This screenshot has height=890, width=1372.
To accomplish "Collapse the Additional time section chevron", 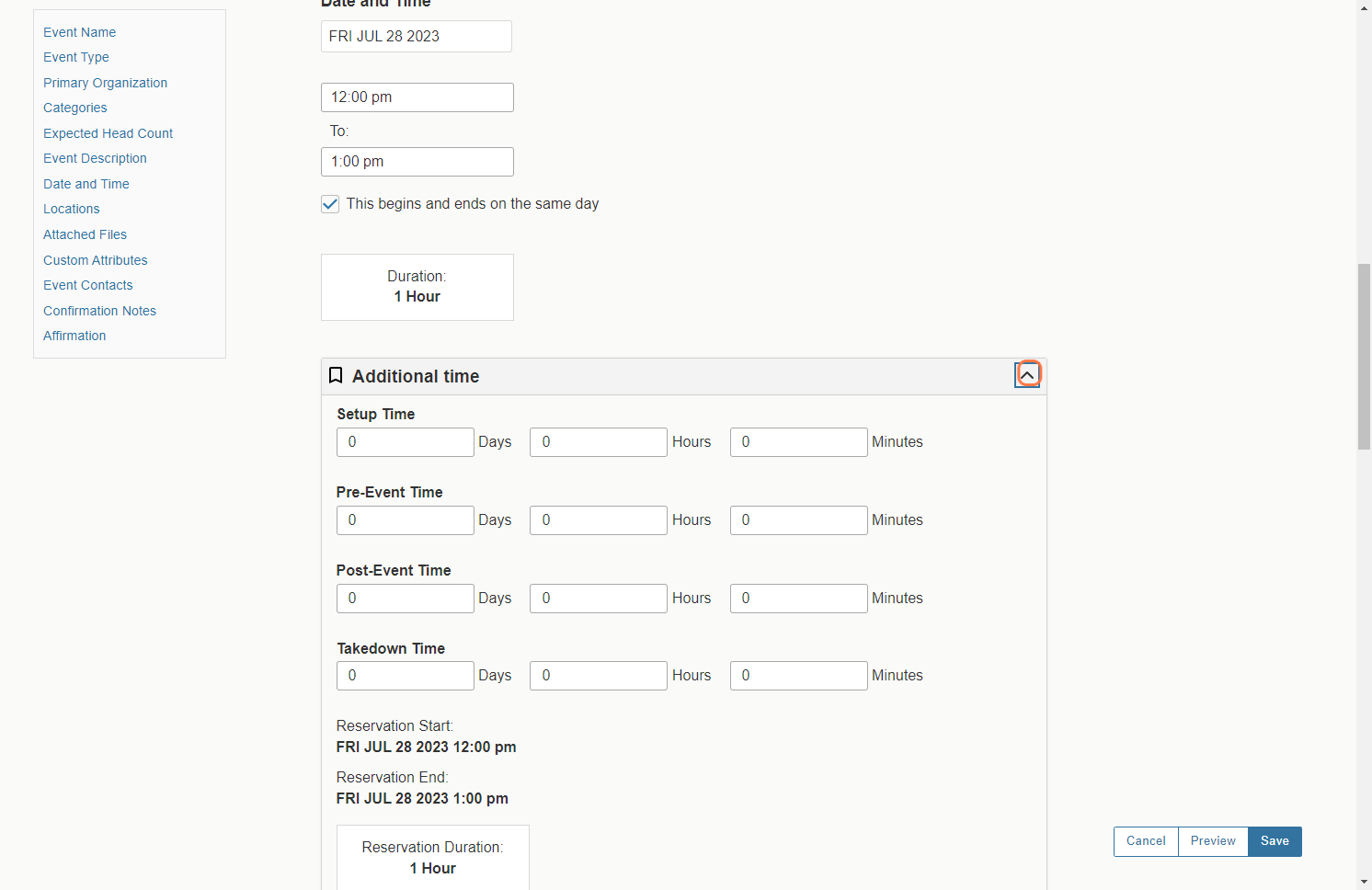I will point(1027,375).
